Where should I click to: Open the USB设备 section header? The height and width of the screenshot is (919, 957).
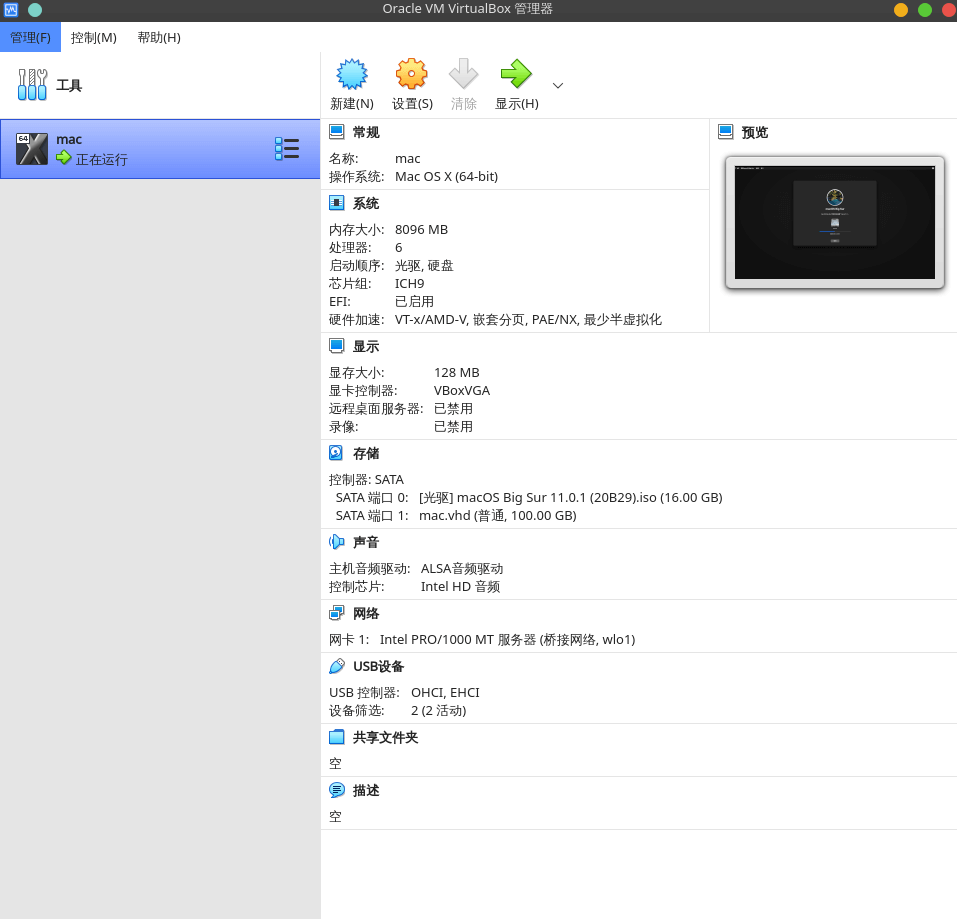tap(378, 666)
